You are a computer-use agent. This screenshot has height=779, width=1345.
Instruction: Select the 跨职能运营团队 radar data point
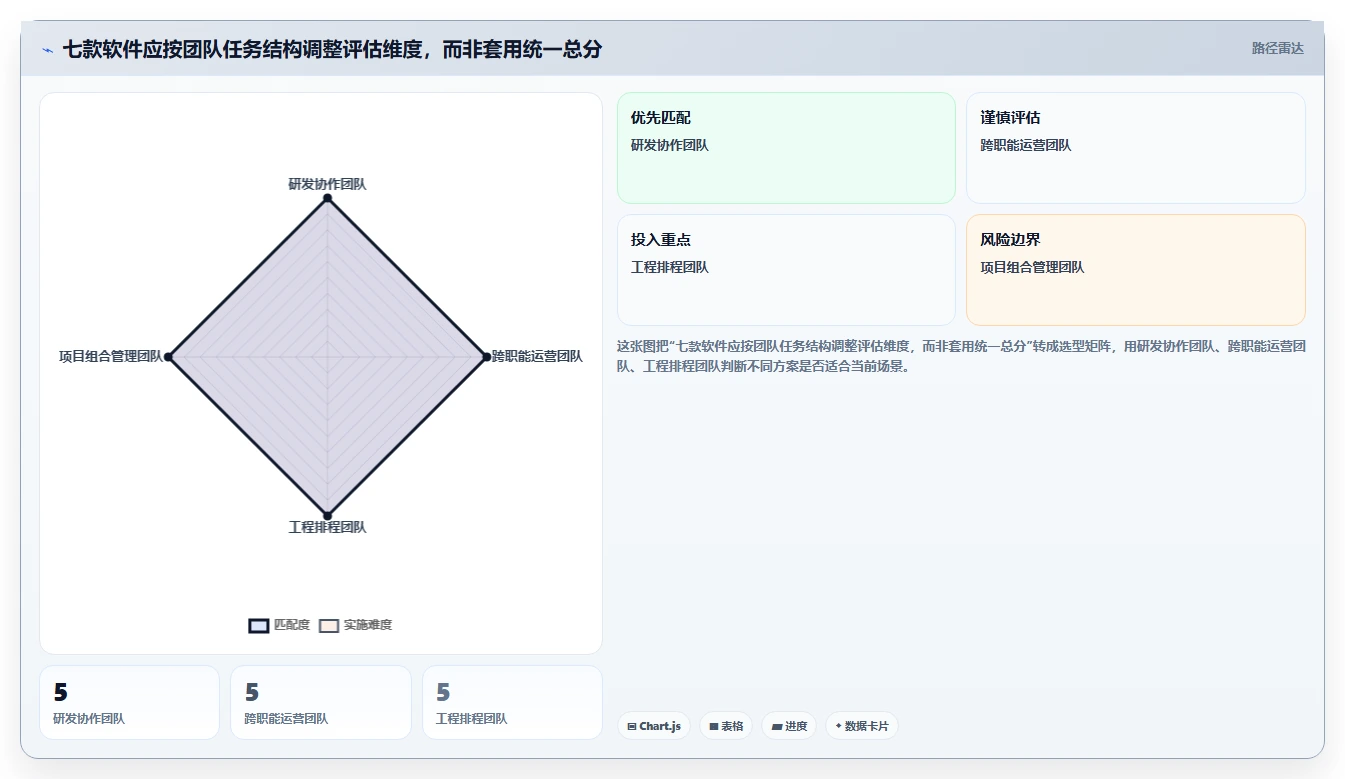[486, 356]
